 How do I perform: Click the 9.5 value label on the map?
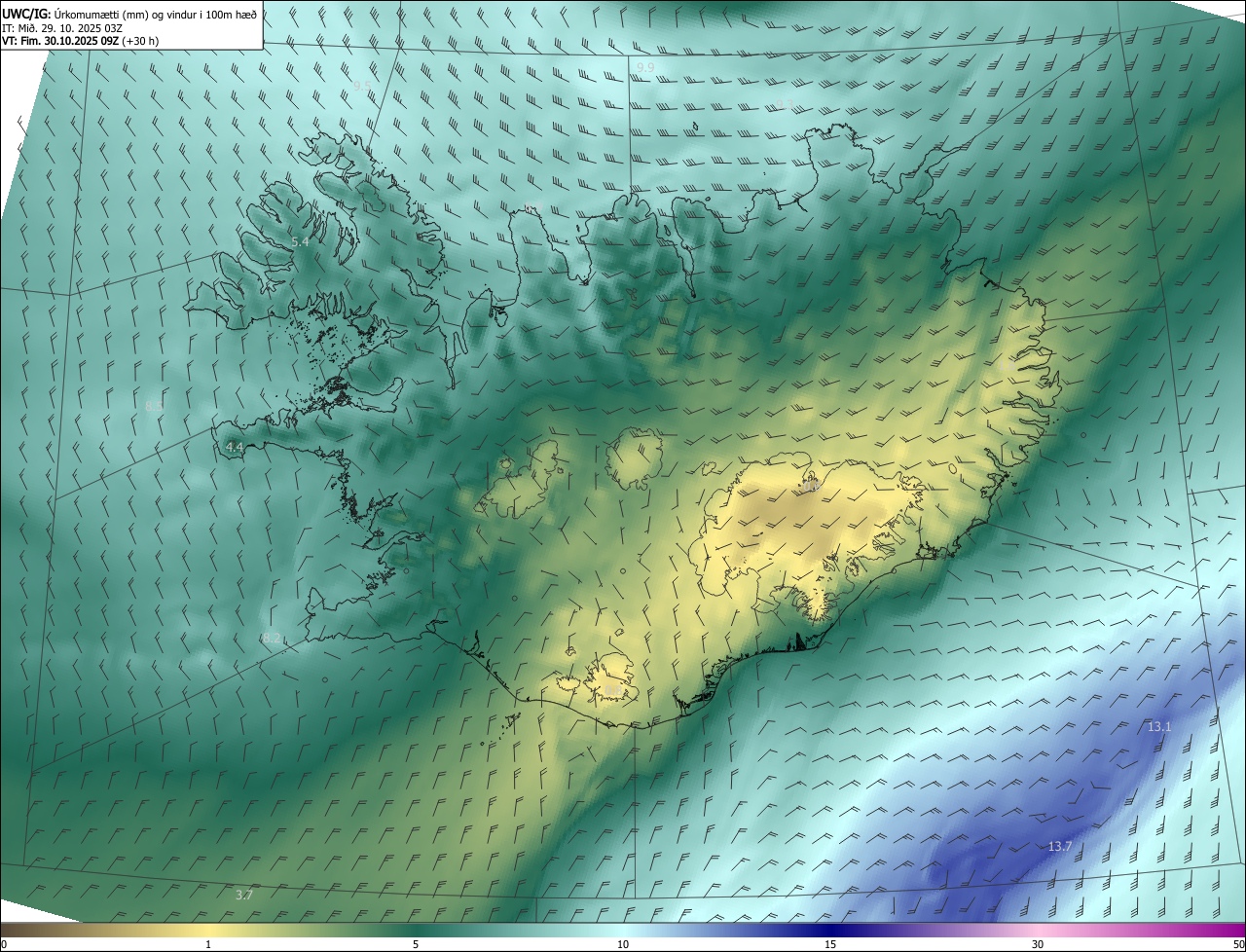click(x=362, y=86)
